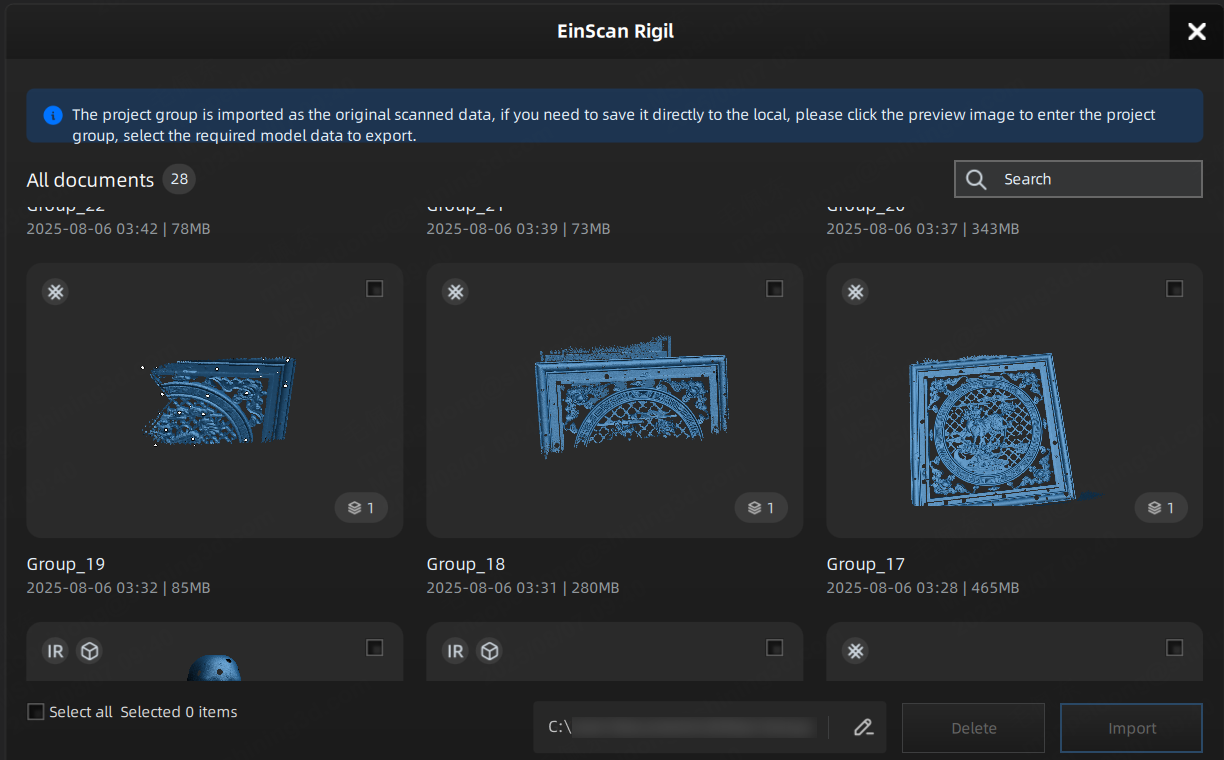The height and width of the screenshot is (760, 1224).
Task: Click the pencil icon to edit path
Action: point(863,728)
